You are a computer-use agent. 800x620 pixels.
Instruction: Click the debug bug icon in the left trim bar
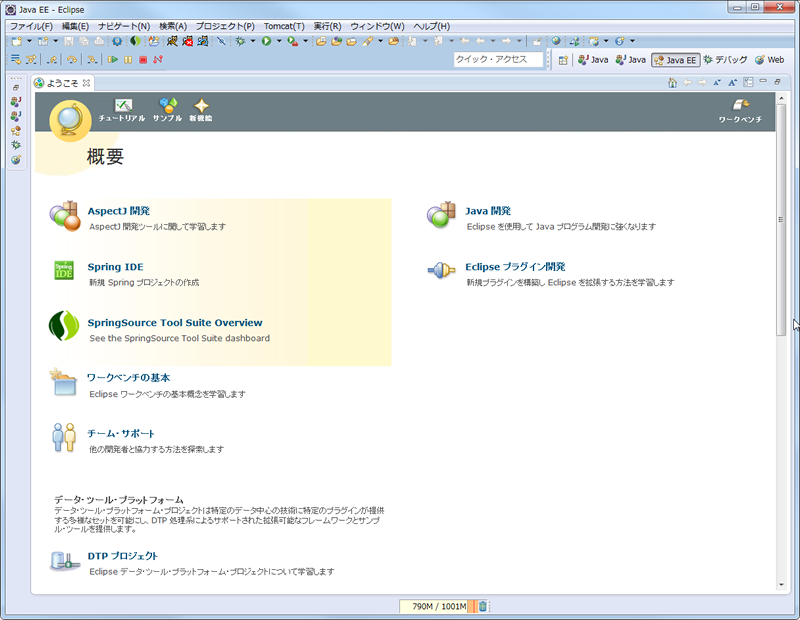(x=16, y=145)
